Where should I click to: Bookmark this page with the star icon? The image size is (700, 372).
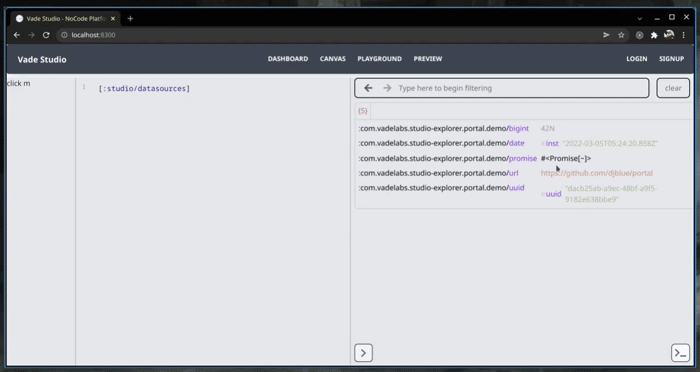pos(621,35)
